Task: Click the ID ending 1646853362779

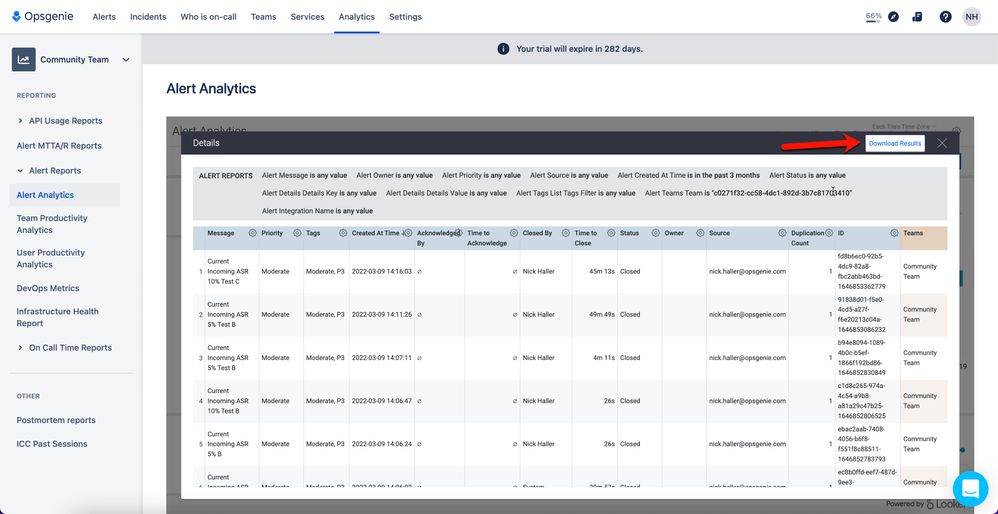Action: (x=862, y=272)
